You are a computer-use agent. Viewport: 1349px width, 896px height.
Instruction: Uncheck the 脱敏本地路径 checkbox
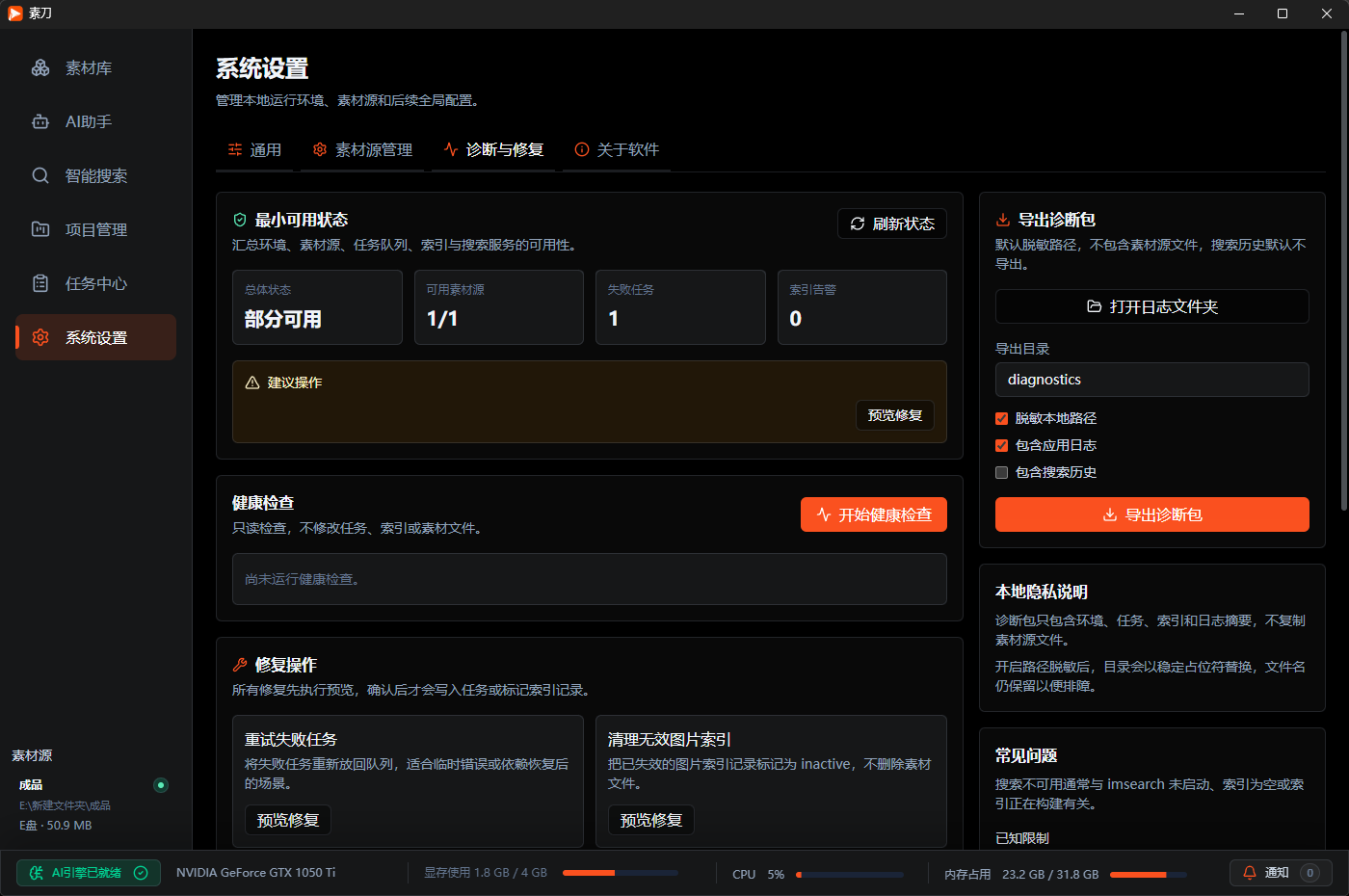coord(1001,418)
